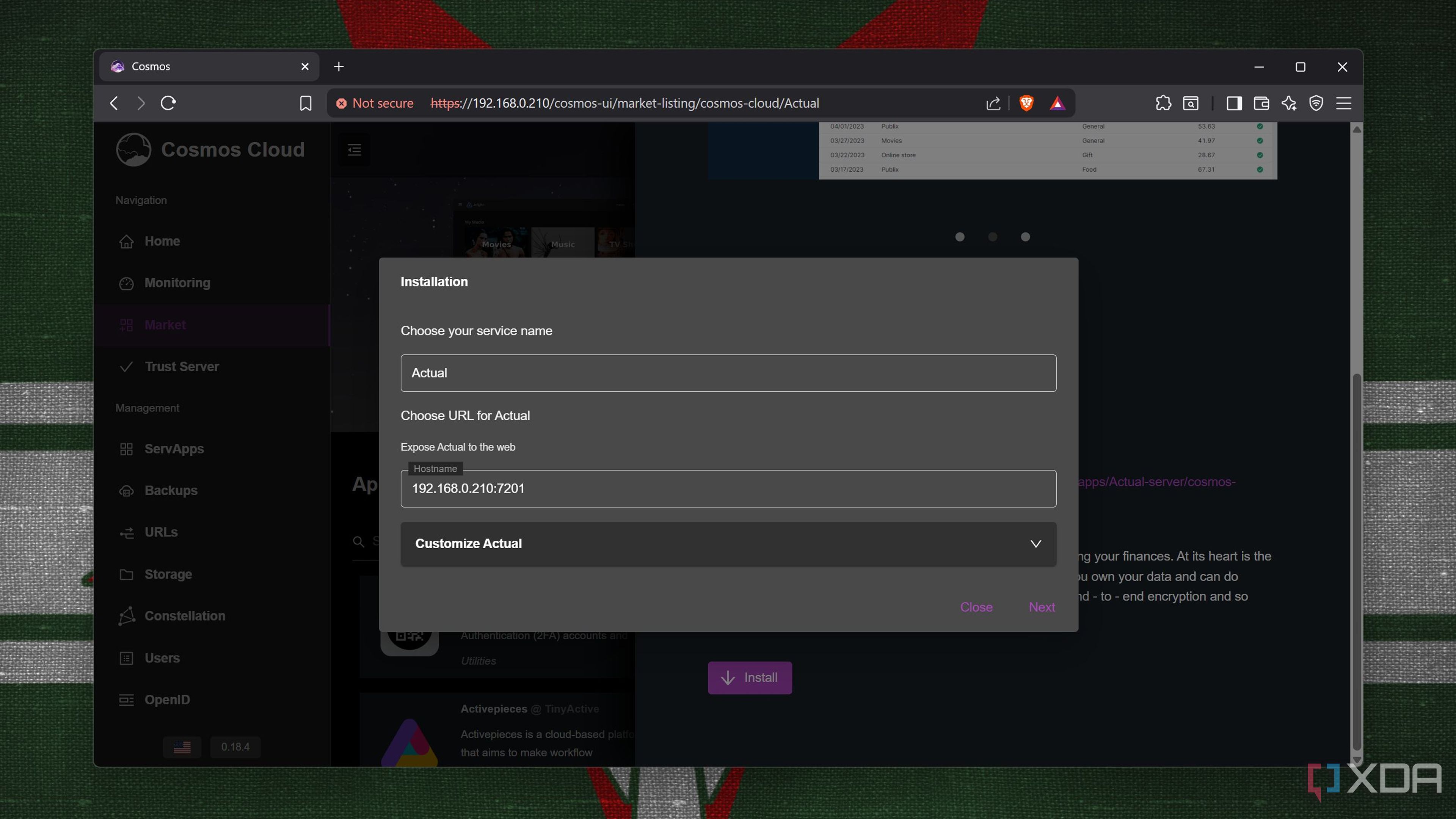Click the purple Install button

(750, 678)
